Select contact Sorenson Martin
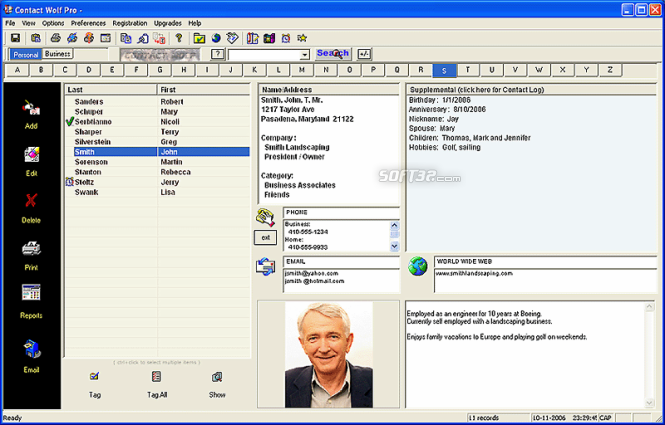 [x=157, y=162]
